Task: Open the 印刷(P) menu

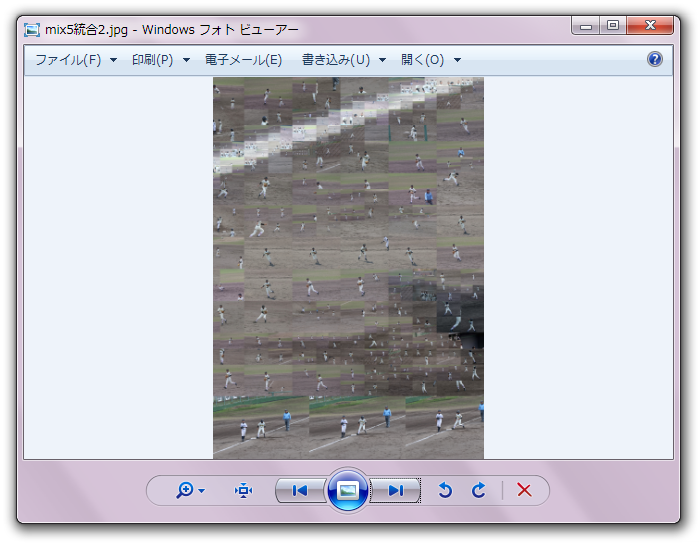Action: pos(152,60)
